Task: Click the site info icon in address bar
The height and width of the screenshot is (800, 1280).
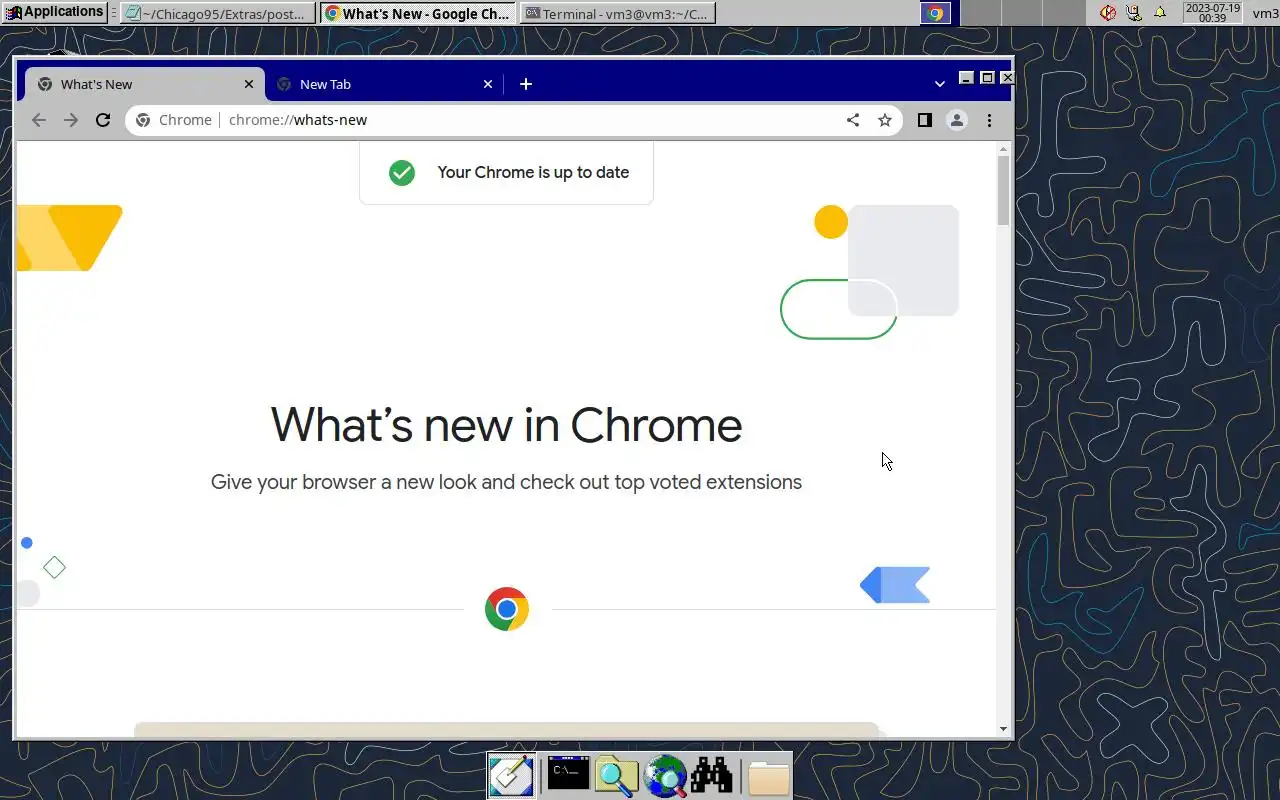Action: (x=143, y=120)
